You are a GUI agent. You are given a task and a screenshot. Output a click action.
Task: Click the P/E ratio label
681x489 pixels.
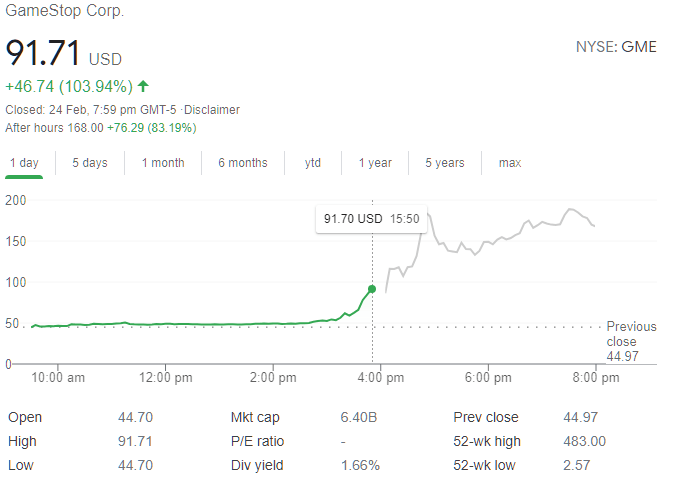point(258,441)
